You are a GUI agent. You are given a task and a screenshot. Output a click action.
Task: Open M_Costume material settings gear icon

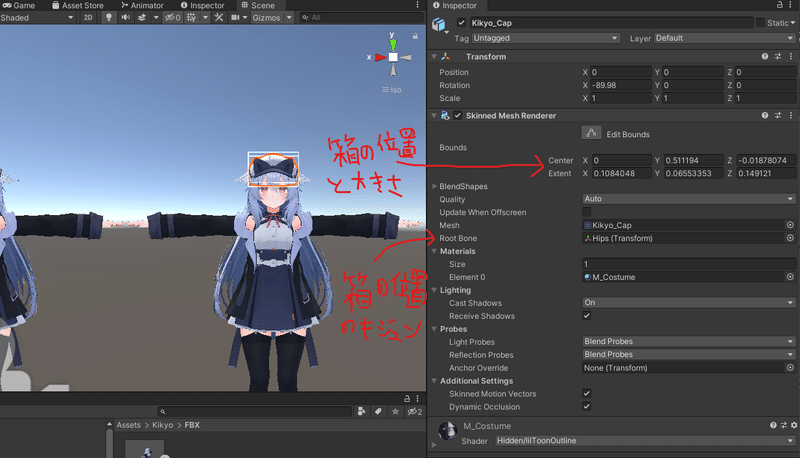coord(793,425)
